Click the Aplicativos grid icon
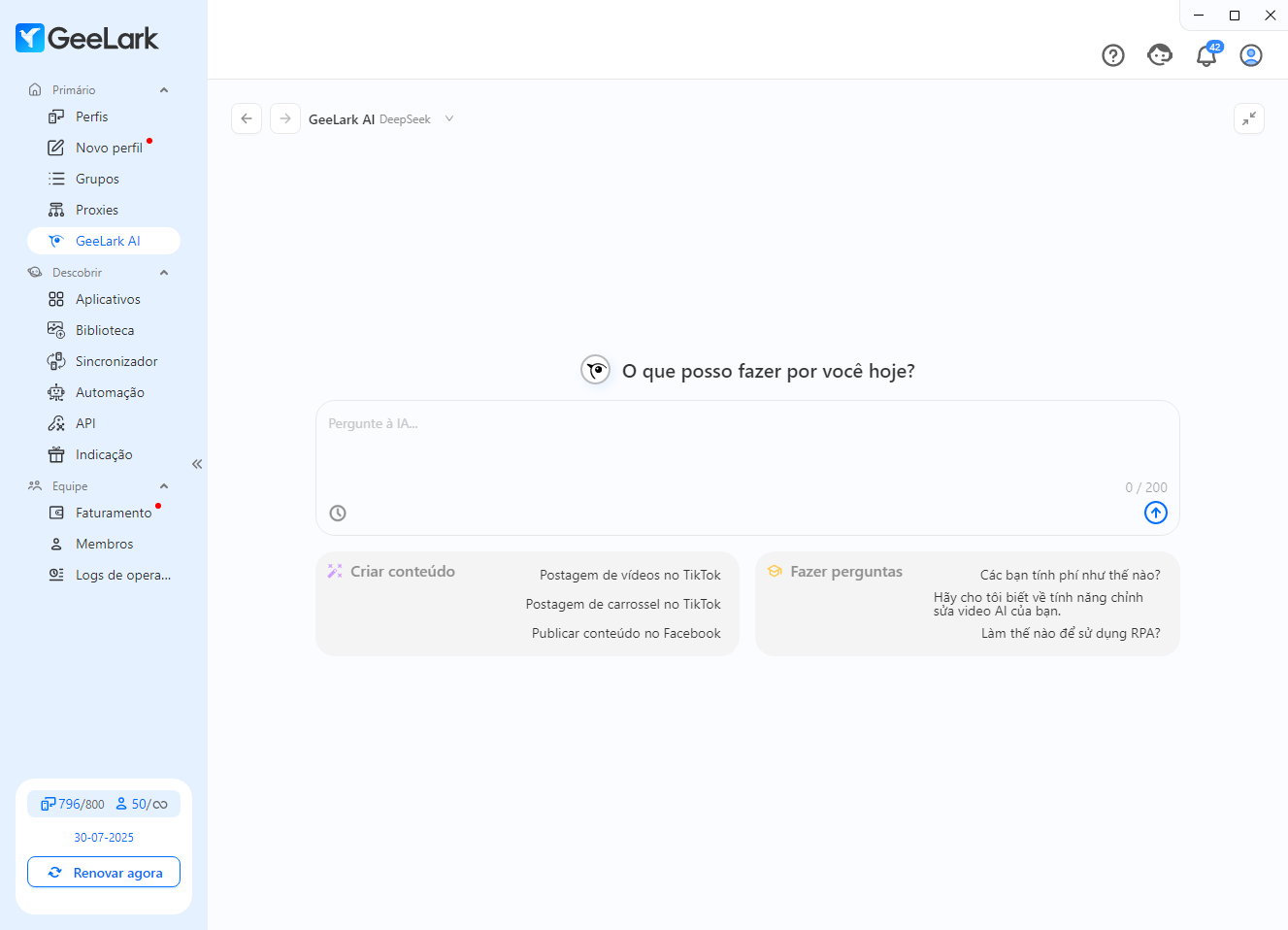The image size is (1288, 930). pos(56,299)
